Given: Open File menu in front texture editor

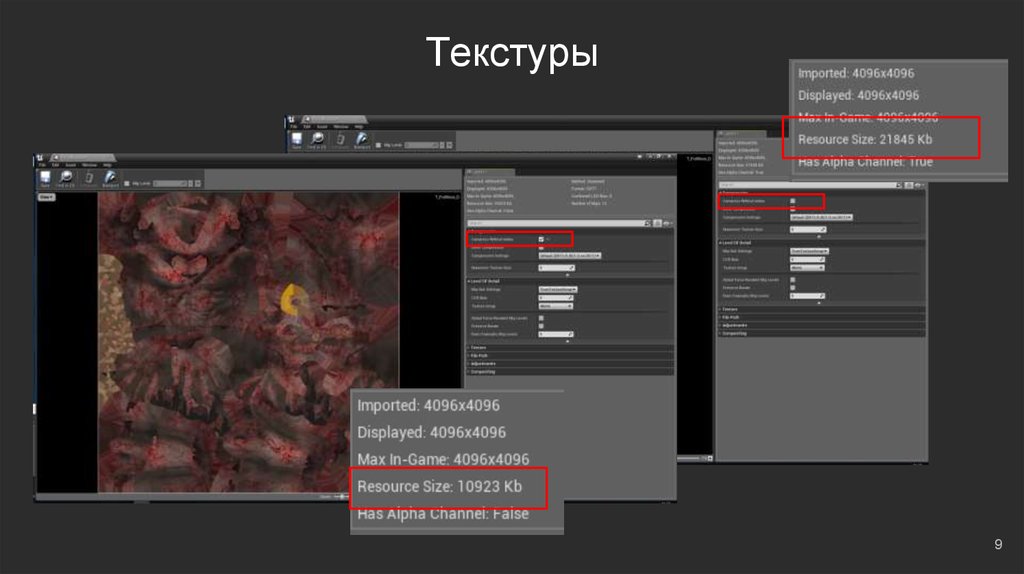Looking at the screenshot, I should click(40, 165).
